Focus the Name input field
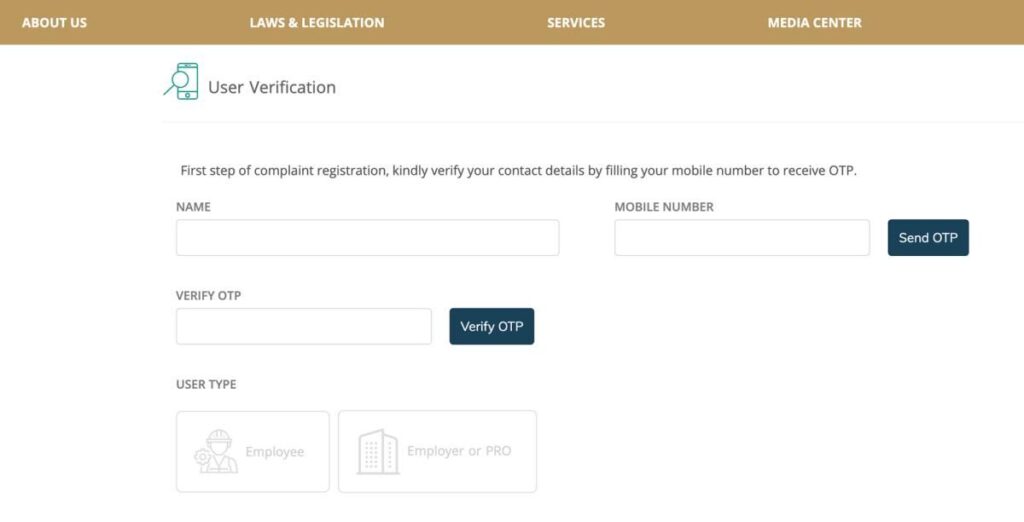Image resolution: width=1024 pixels, height=522 pixels. pyautogui.click(x=367, y=238)
